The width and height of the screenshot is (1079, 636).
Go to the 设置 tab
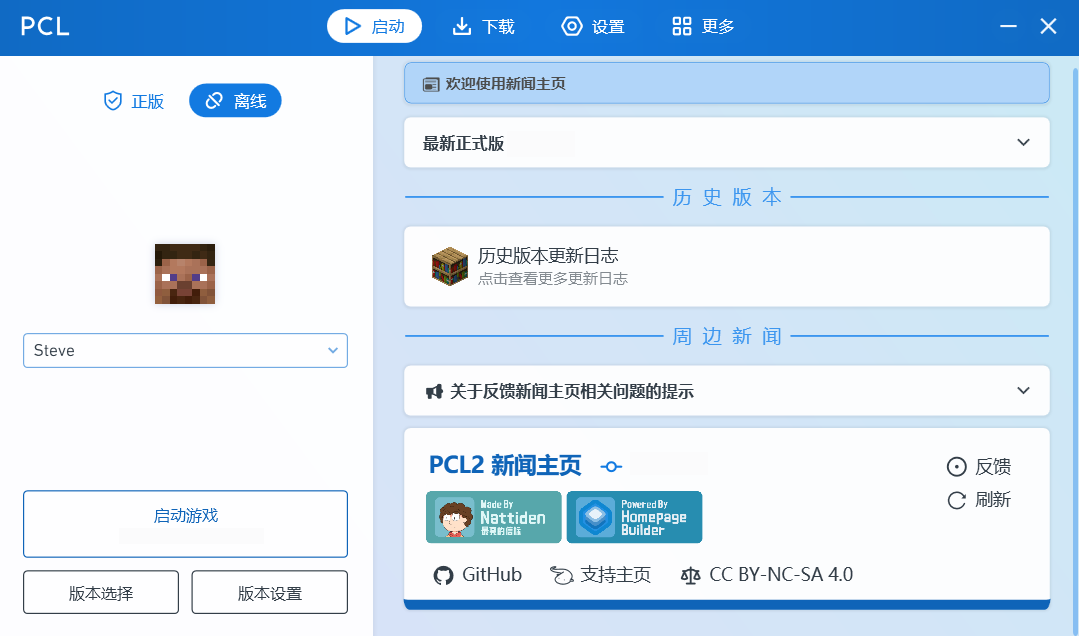pyautogui.click(x=593, y=27)
